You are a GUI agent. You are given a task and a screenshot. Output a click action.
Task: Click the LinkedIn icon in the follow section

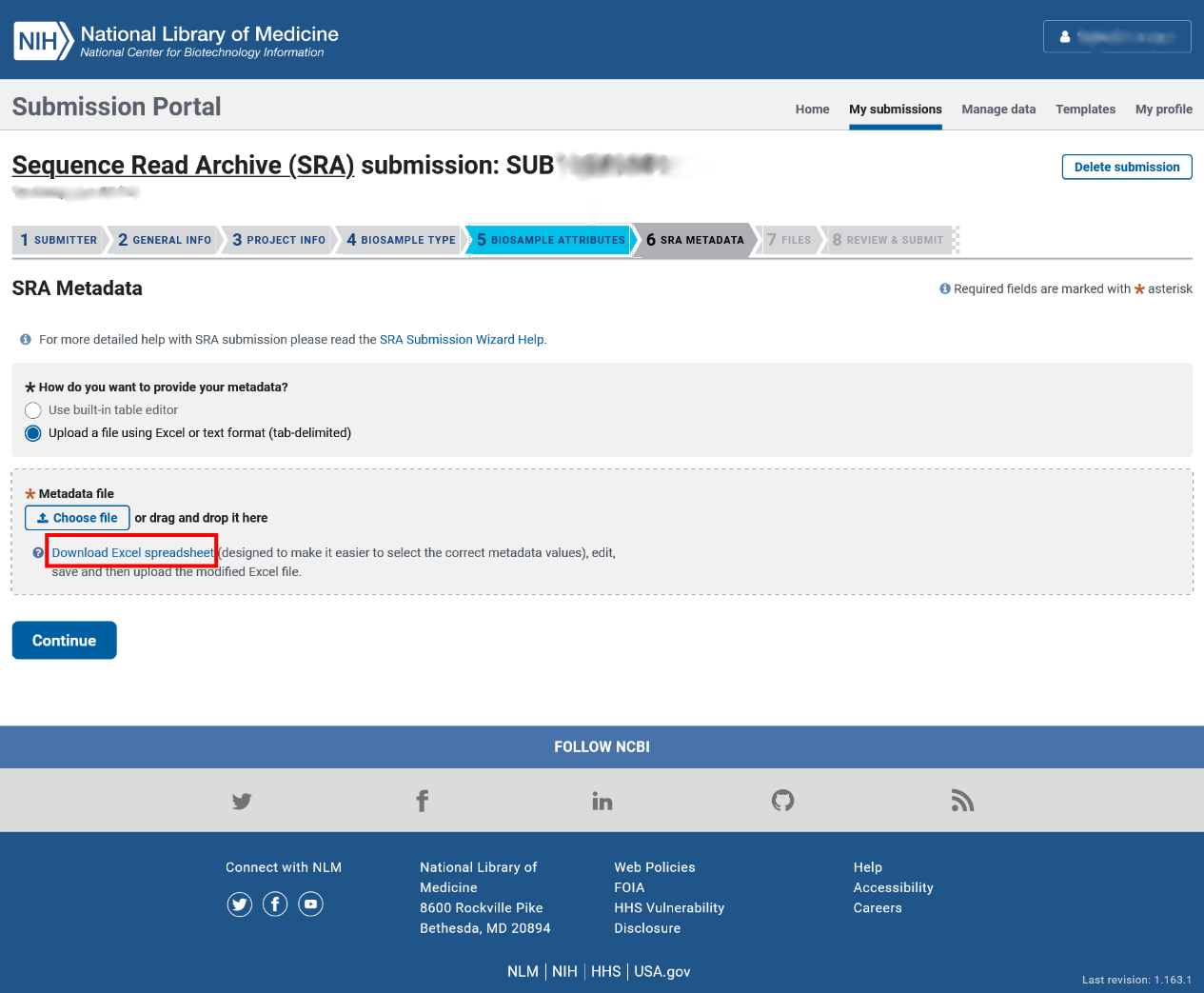(602, 801)
